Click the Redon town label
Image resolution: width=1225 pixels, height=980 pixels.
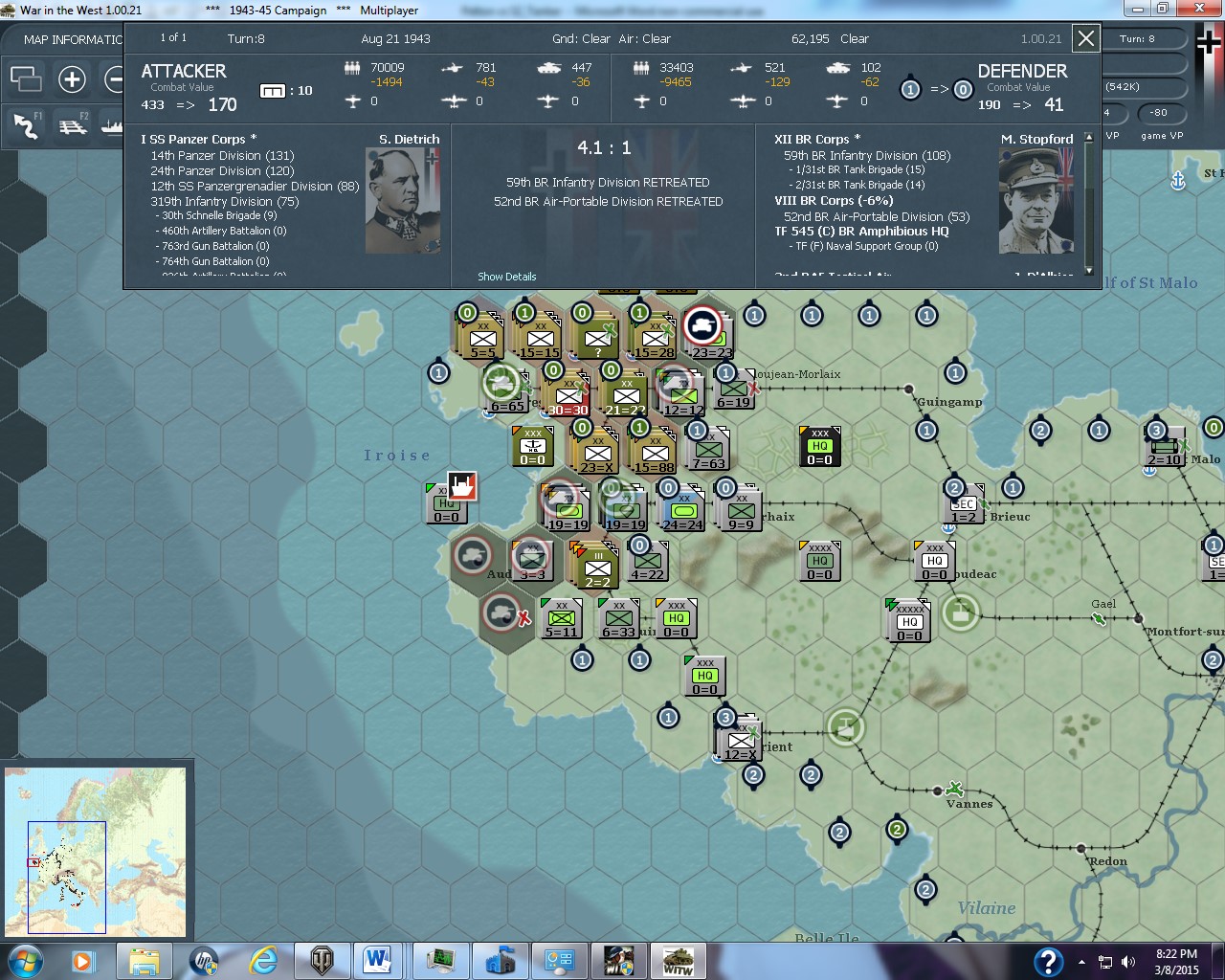tap(1108, 861)
